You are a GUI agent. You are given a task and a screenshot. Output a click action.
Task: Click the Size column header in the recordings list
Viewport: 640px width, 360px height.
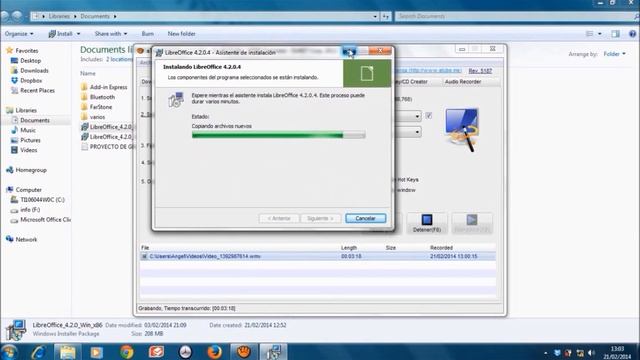point(391,248)
